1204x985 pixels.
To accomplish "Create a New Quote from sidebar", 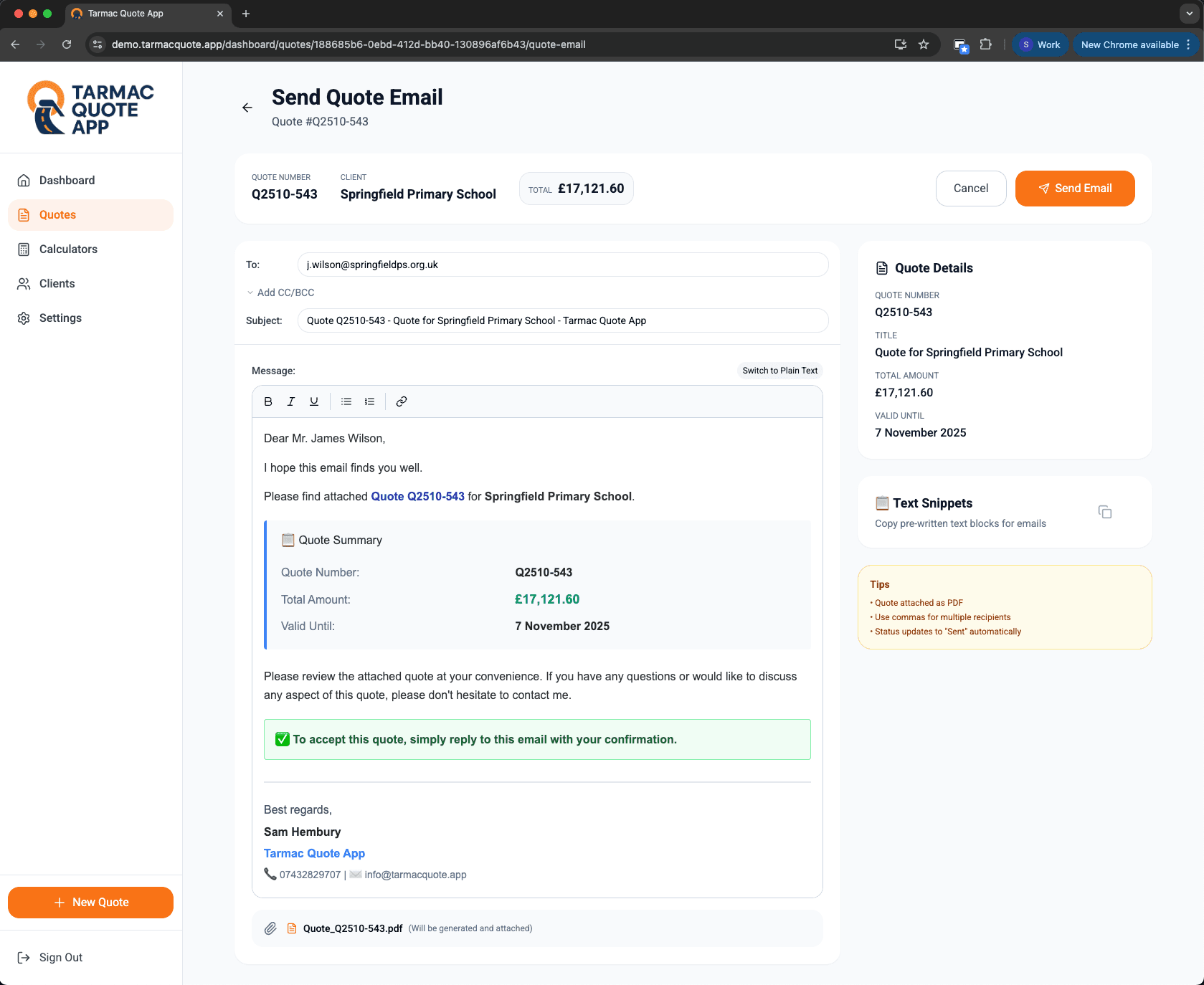I will (x=90, y=903).
